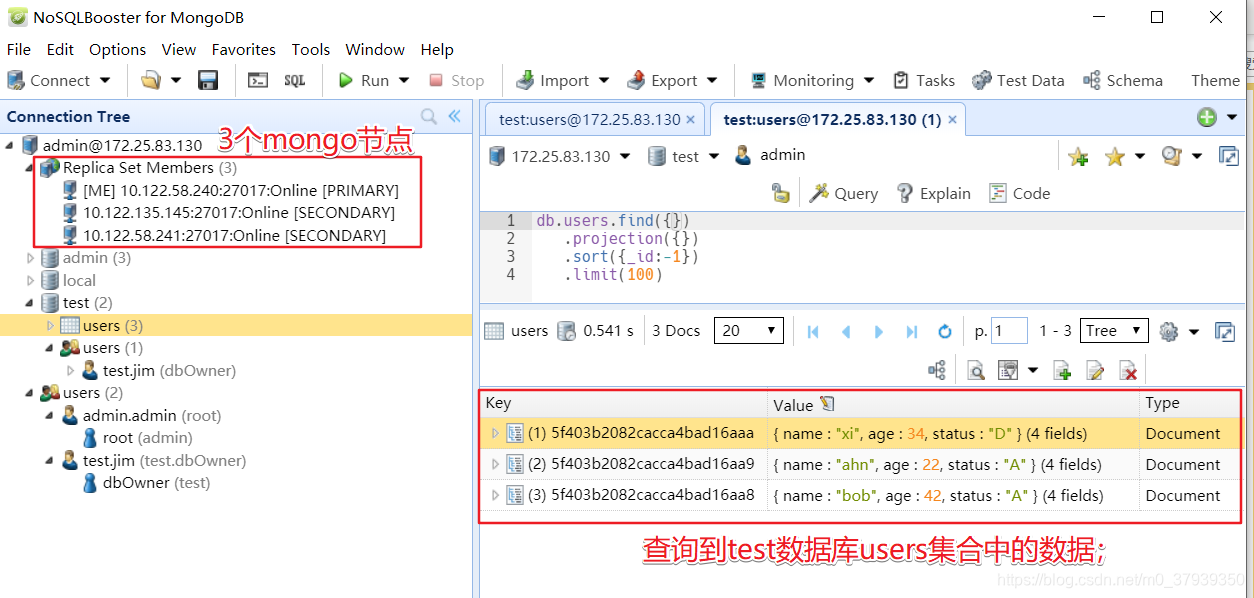Open the Query builder
The width and height of the screenshot is (1254, 598).
[843, 193]
